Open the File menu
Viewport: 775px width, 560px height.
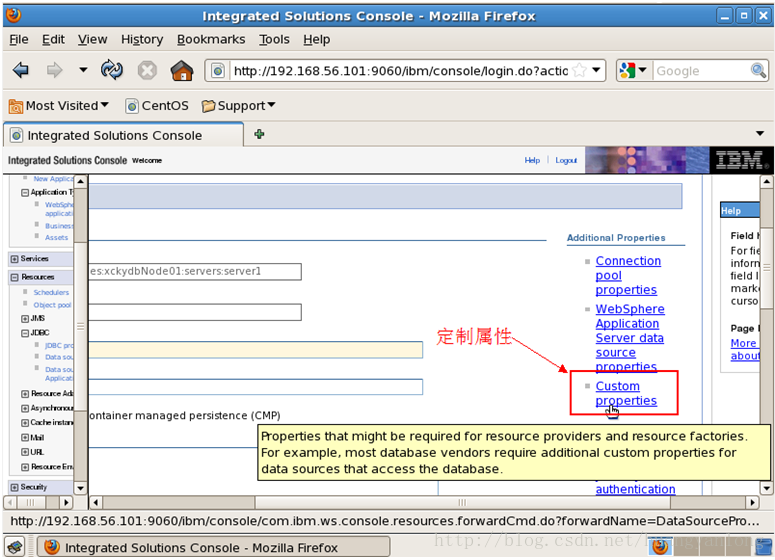(19, 39)
